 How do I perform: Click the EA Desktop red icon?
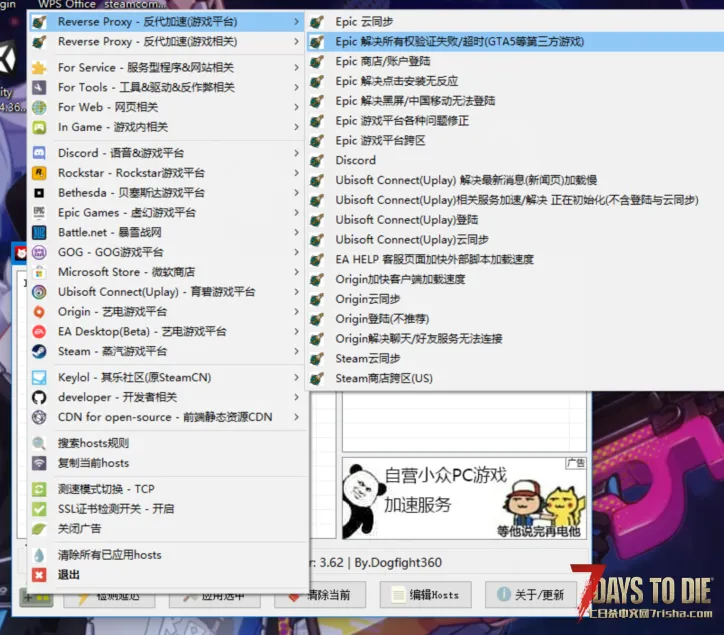coord(39,332)
